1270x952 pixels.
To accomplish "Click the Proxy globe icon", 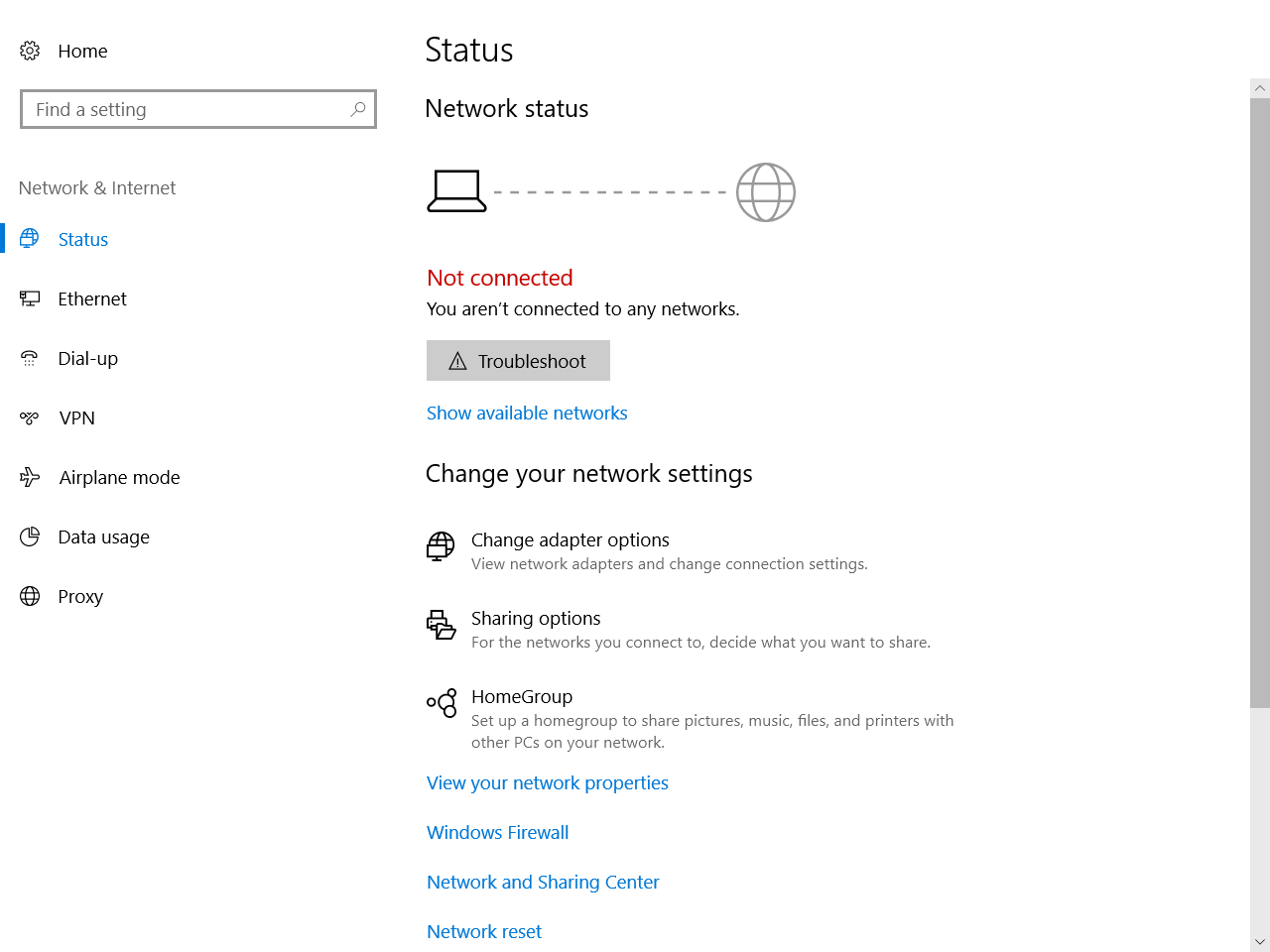I will click(x=30, y=596).
